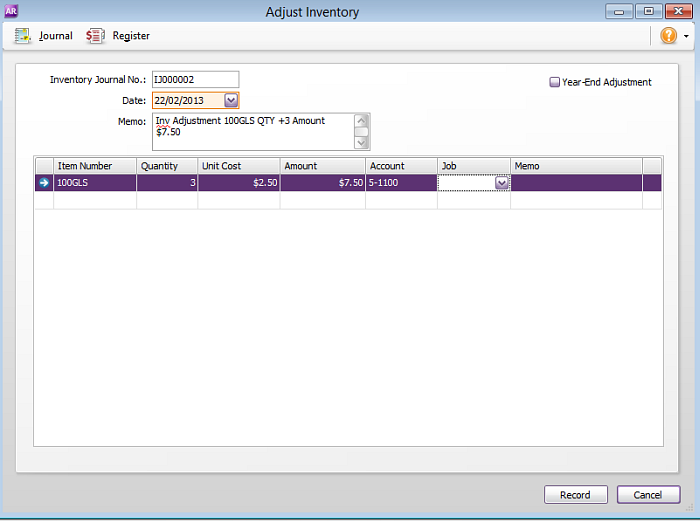Screen dimensions: 700x521
Task: Open the help dropdown arrow
Action: pos(686,37)
